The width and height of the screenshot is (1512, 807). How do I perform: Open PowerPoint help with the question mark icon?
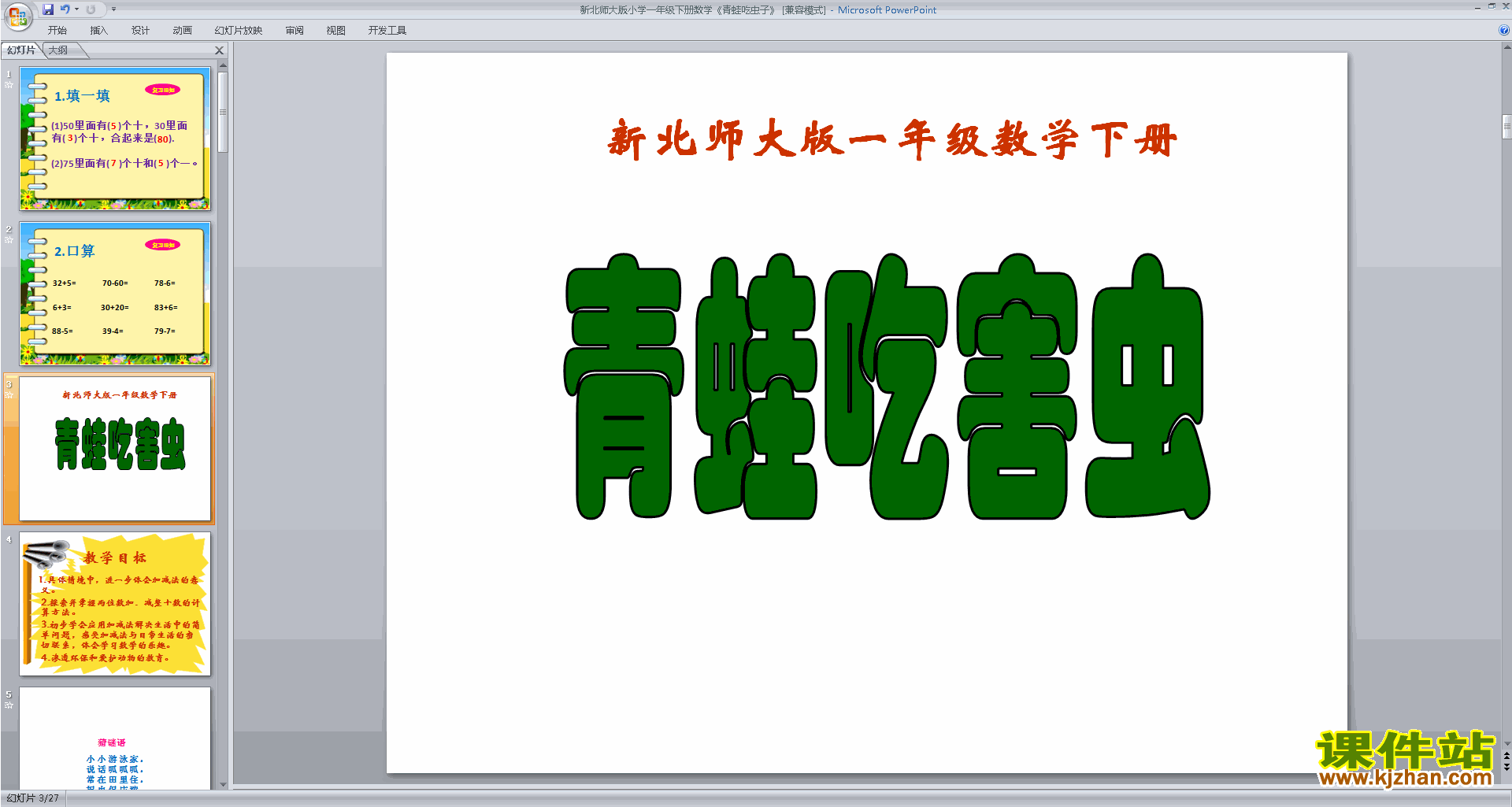click(x=1503, y=31)
